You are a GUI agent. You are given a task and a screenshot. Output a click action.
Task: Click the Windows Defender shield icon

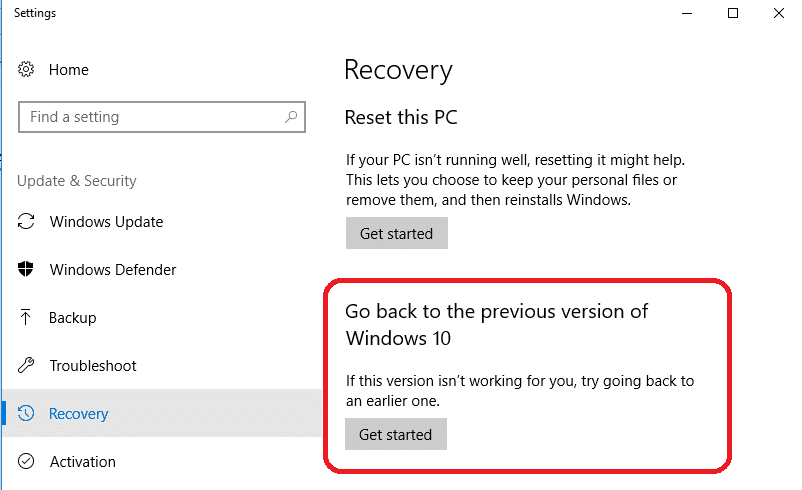point(27,270)
